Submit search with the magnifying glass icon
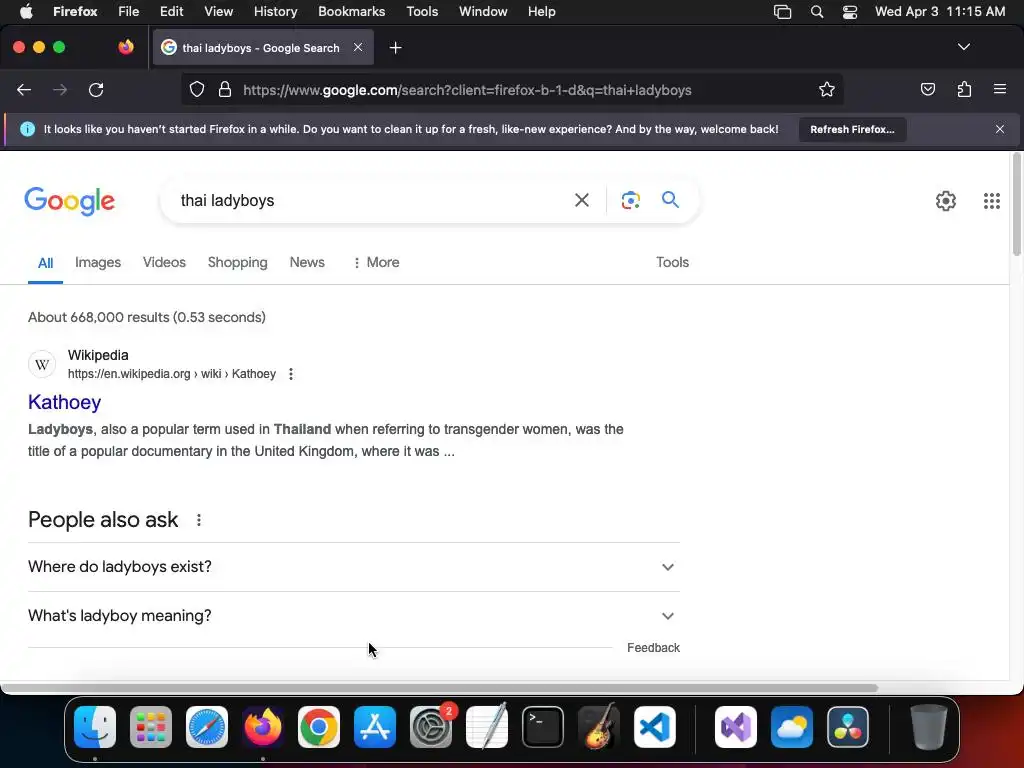Image resolution: width=1024 pixels, height=768 pixels. [x=670, y=199]
